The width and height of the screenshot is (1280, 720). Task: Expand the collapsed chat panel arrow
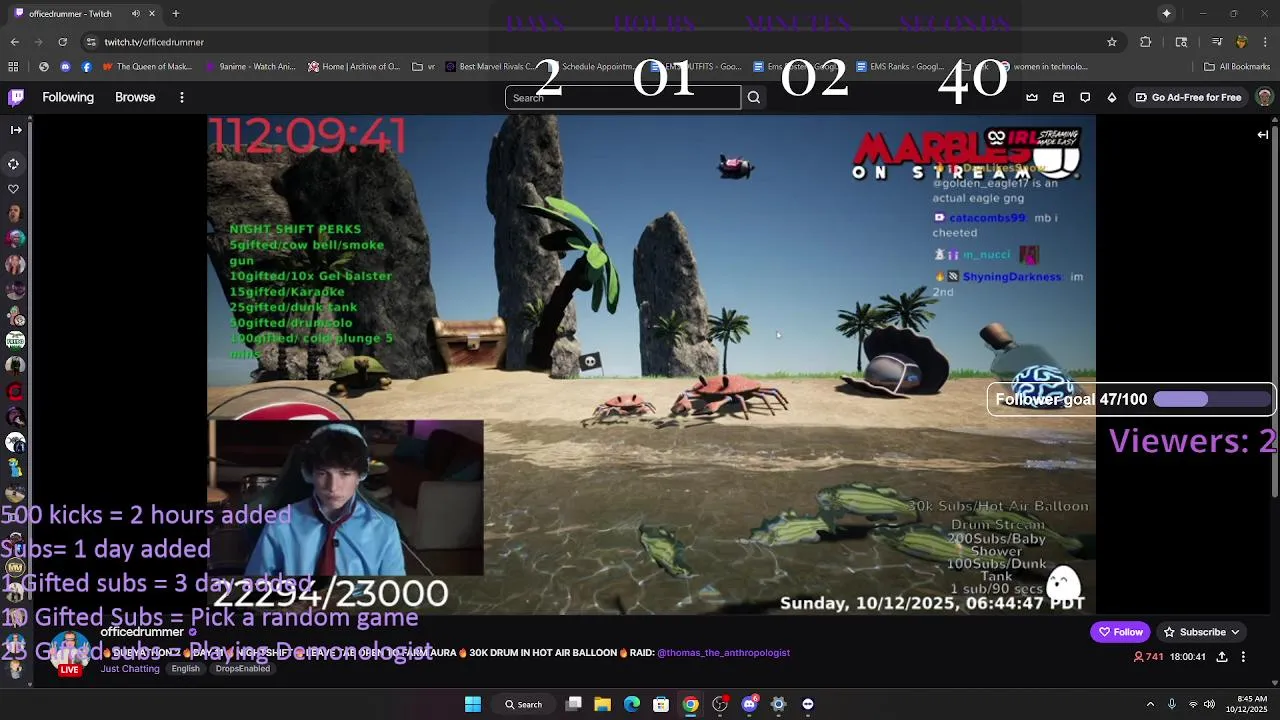click(x=1263, y=135)
